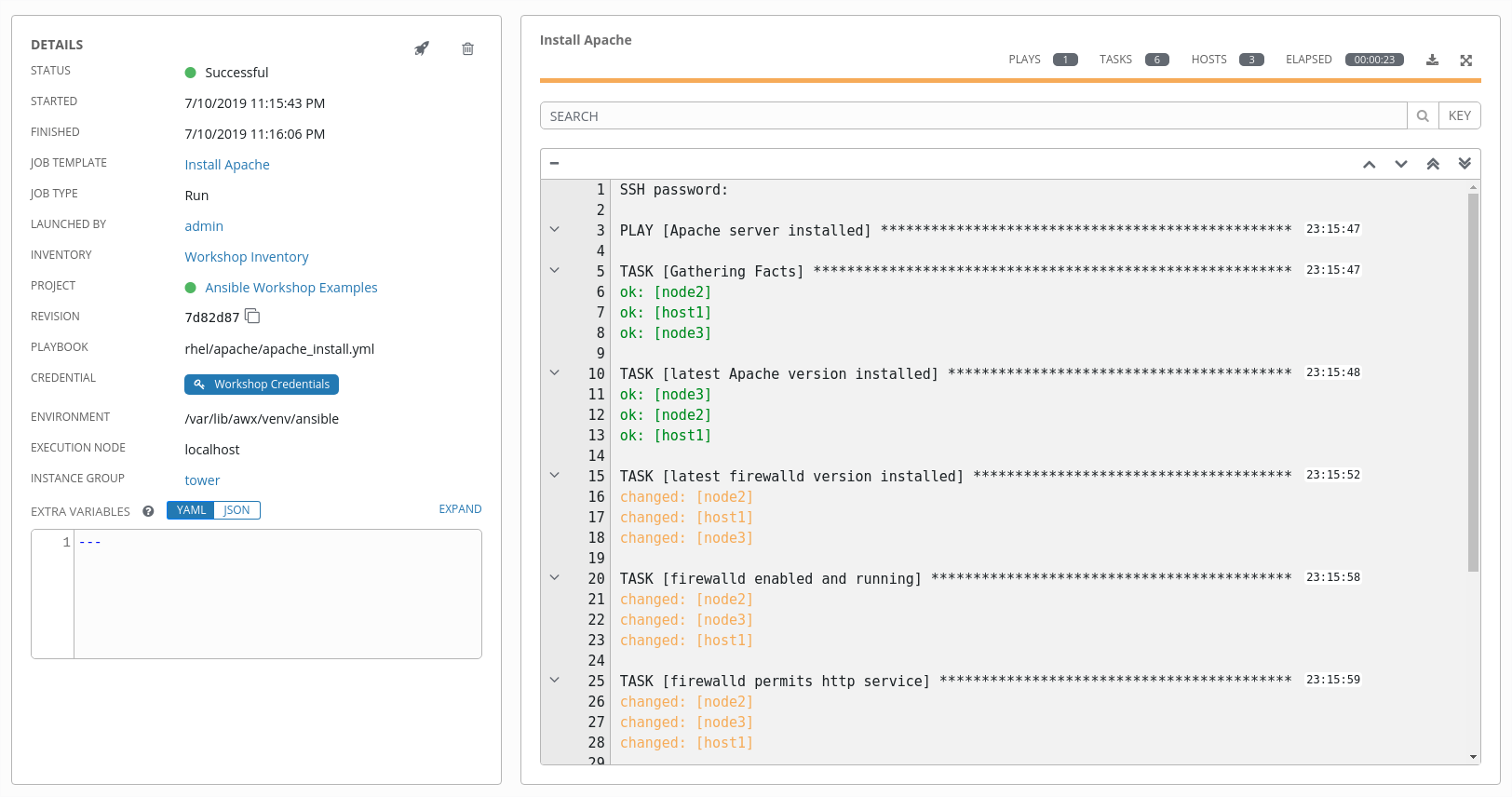The width and height of the screenshot is (1512, 797).
Task: Focus the output search field
Action: [x=973, y=116]
